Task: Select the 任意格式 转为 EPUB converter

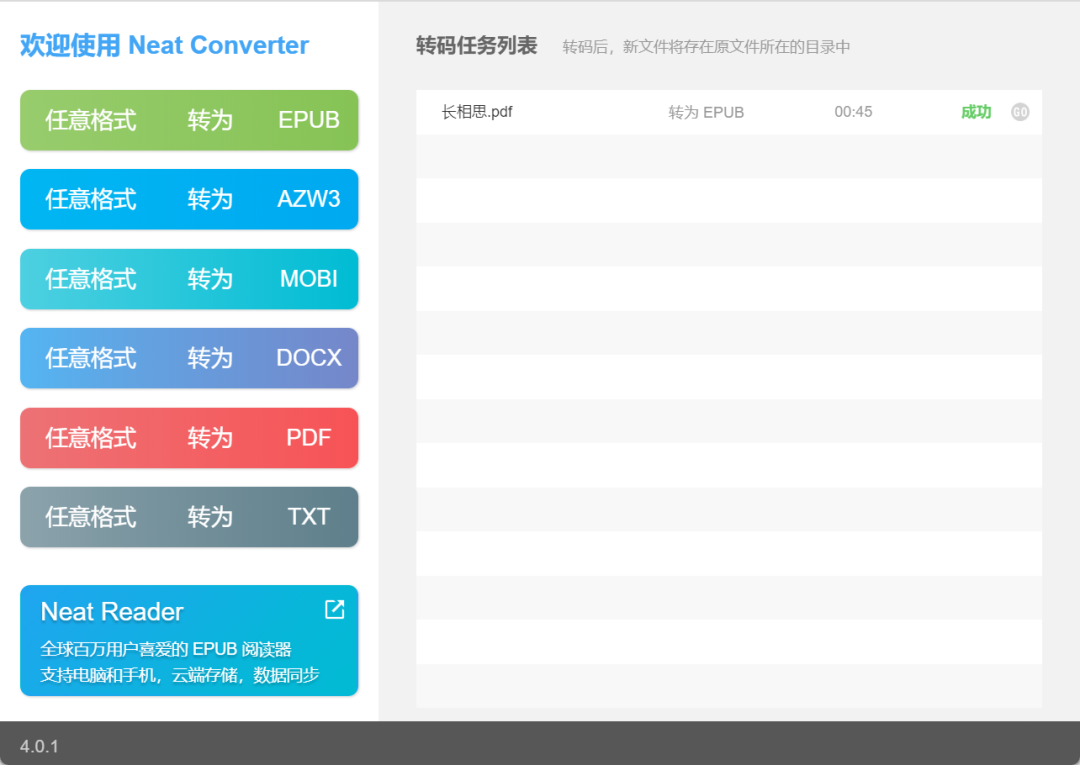Action: (189, 120)
